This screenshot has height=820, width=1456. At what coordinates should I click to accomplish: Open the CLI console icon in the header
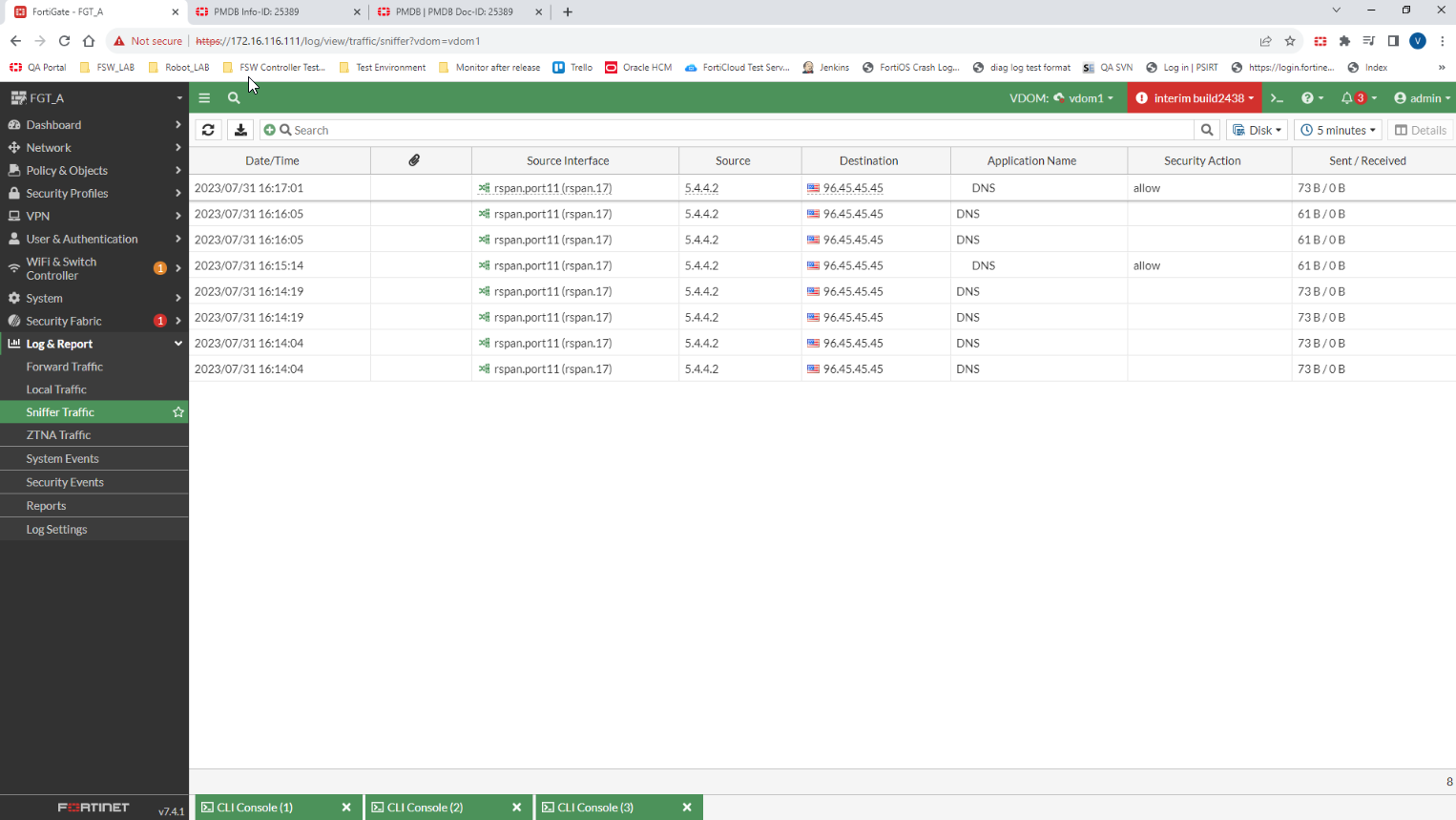tap(1277, 97)
